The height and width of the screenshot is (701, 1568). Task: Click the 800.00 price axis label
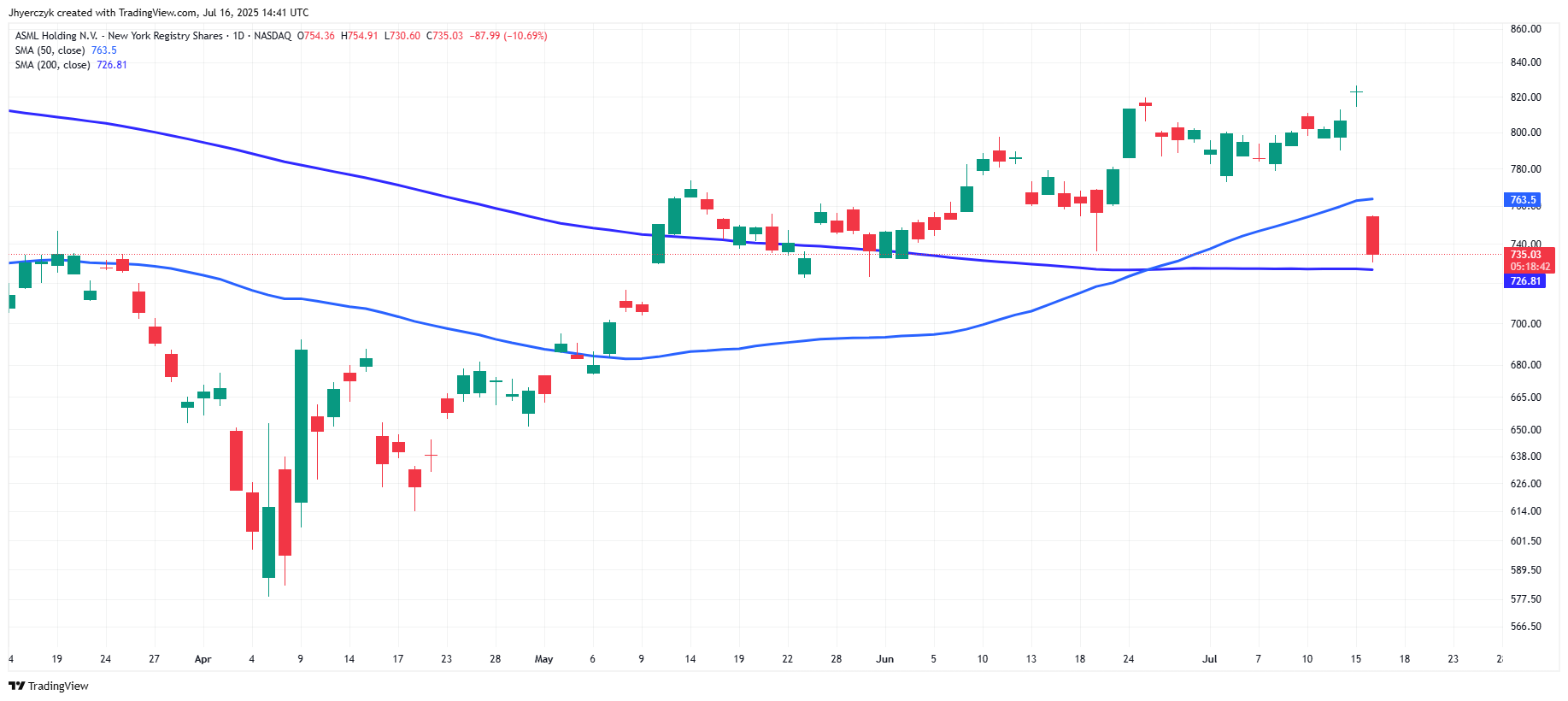[1525, 133]
